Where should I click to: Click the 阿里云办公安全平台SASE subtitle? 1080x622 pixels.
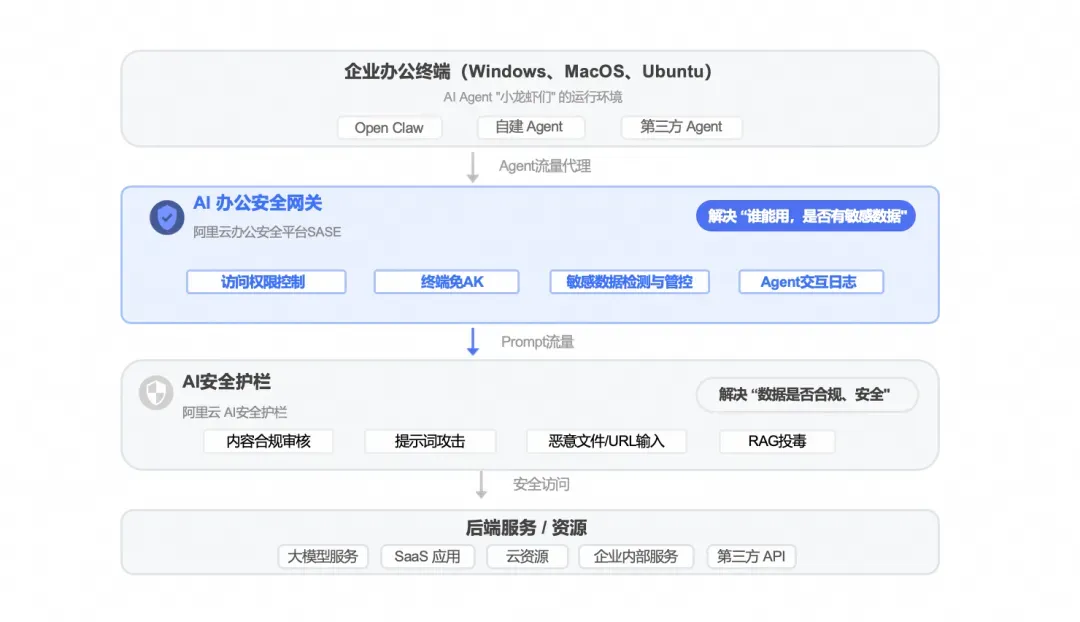click(267, 232)
